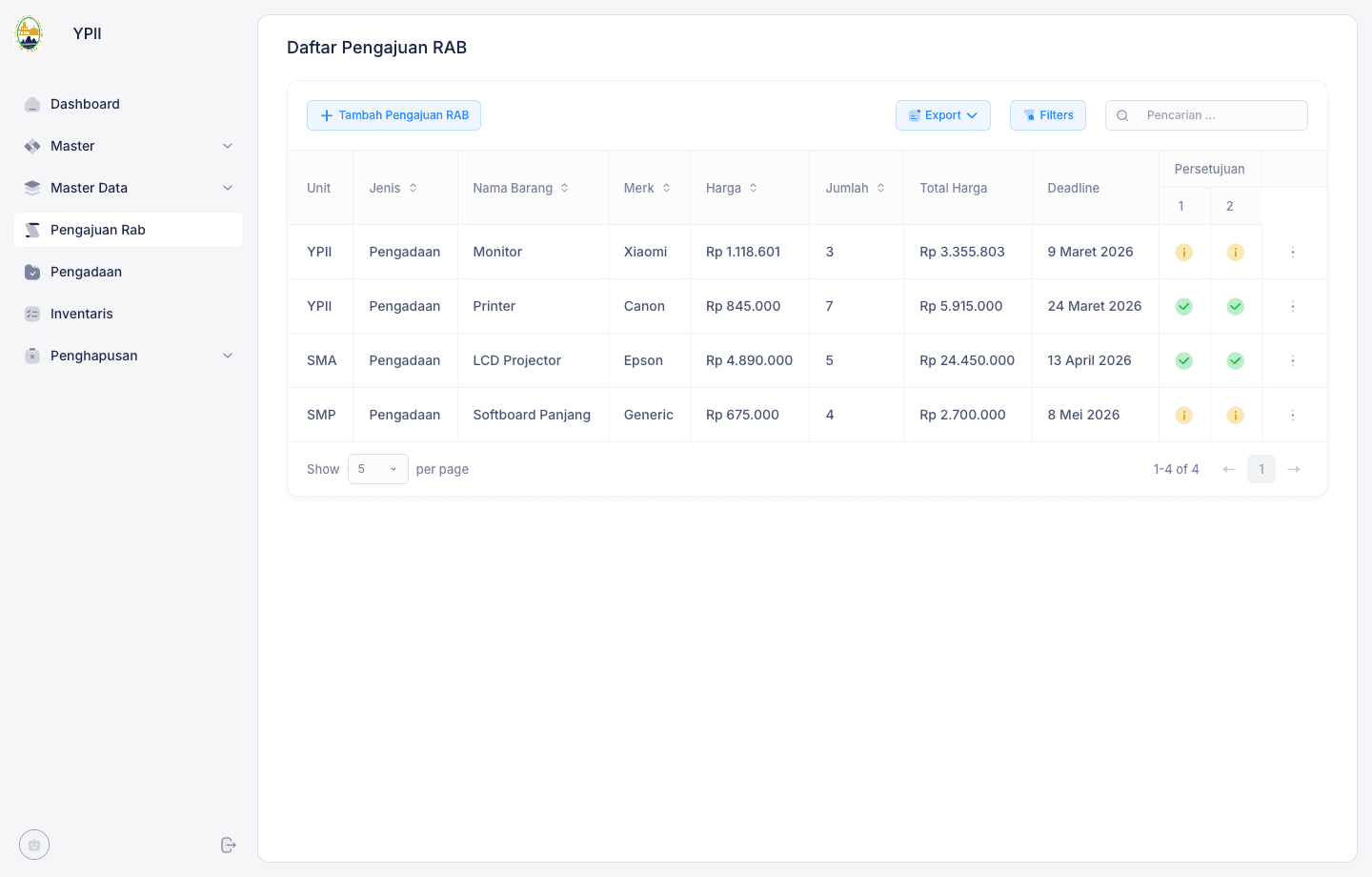
Task: Go to previous page arrow
Action: pyautogui.click(x=1229, y=469)
